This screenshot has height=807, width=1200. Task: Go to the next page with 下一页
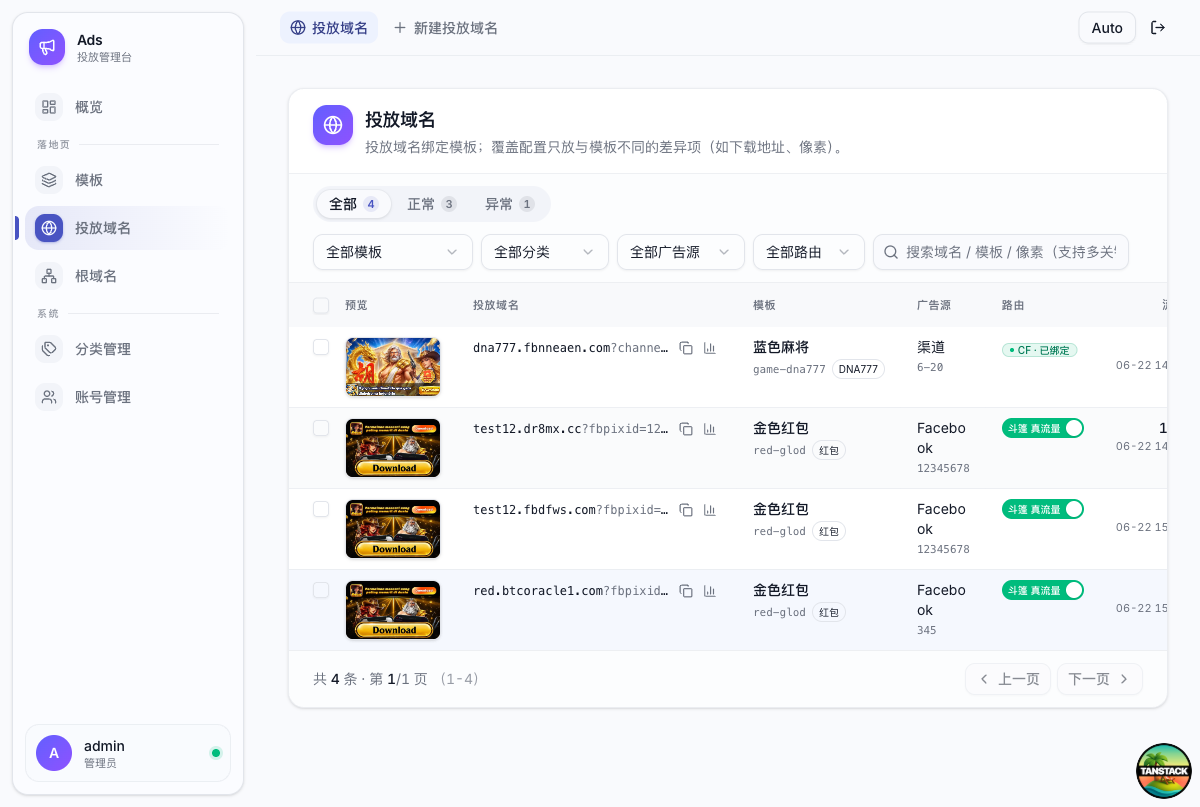1100,679
